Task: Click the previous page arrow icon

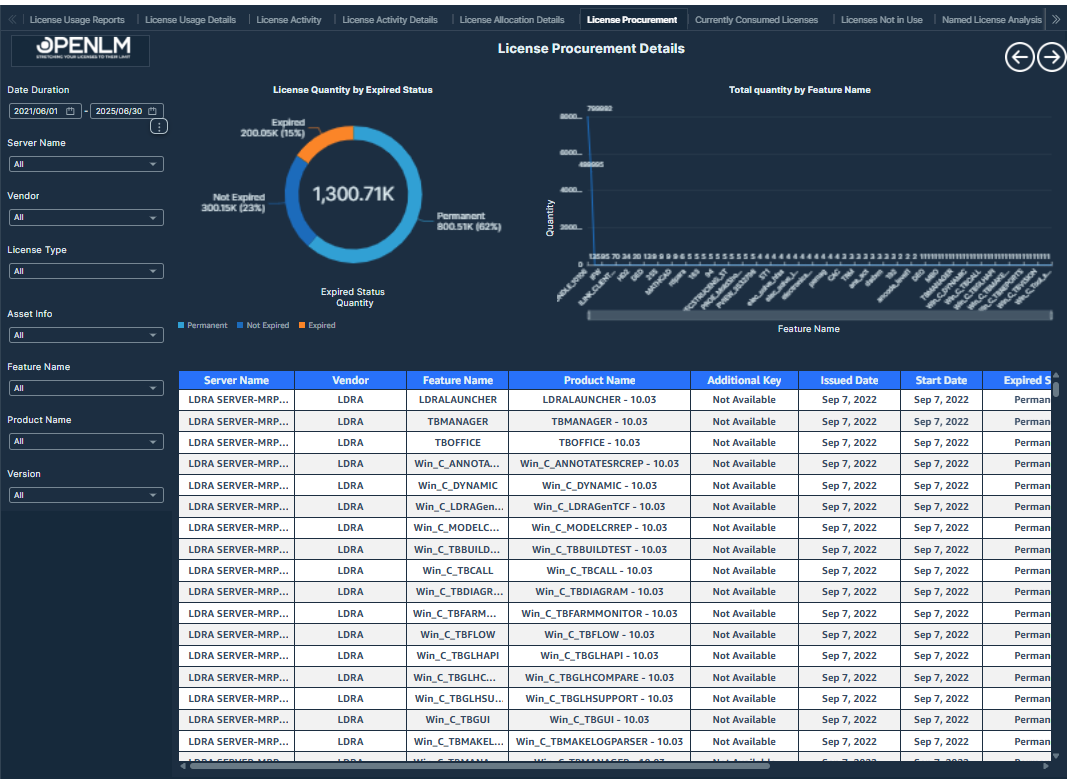Action: pos(1019,58)
